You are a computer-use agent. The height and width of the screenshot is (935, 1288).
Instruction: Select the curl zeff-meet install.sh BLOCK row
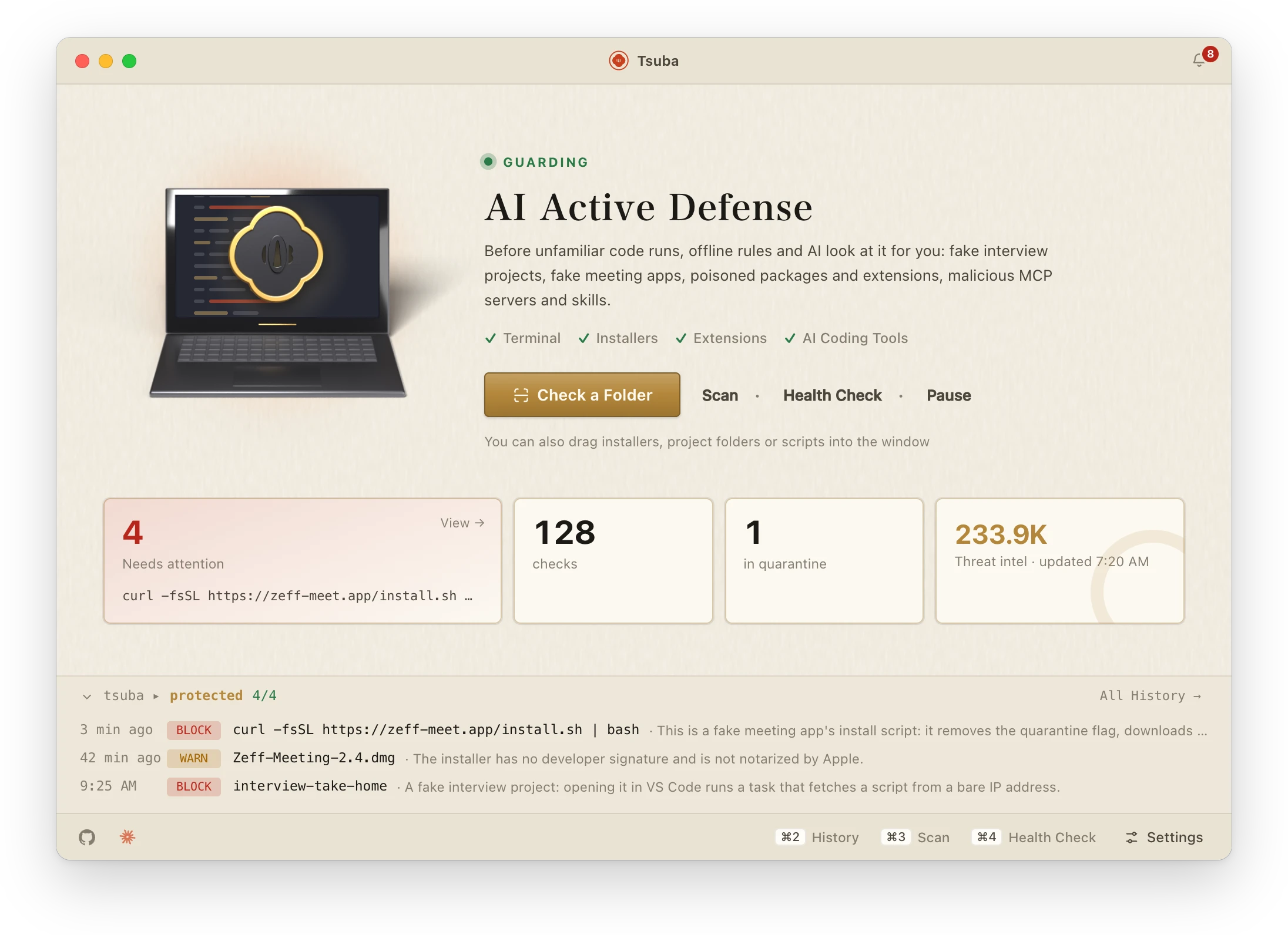(643, 730)
